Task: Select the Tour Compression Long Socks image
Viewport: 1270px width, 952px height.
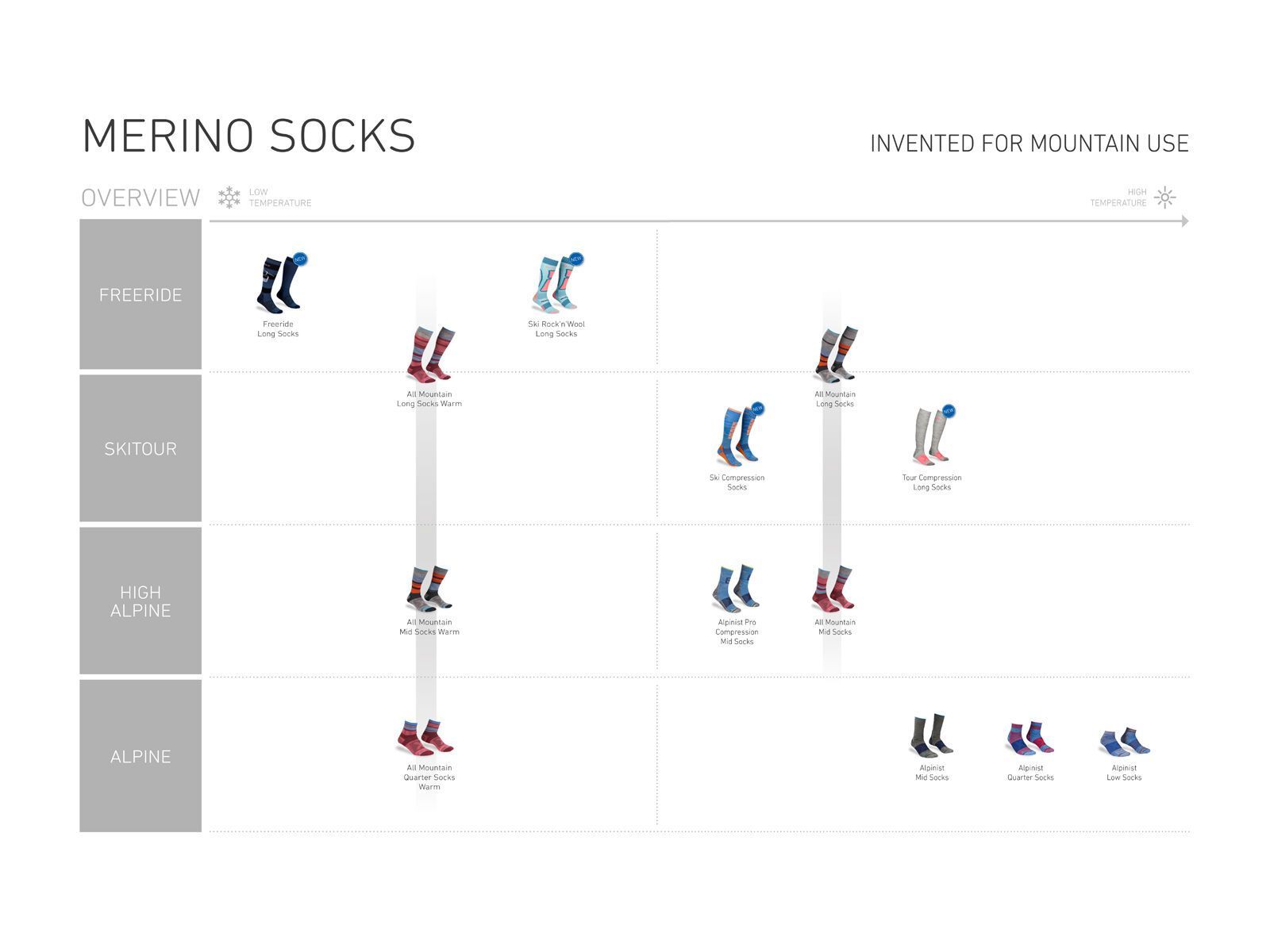Action: [x=930, y=437]
